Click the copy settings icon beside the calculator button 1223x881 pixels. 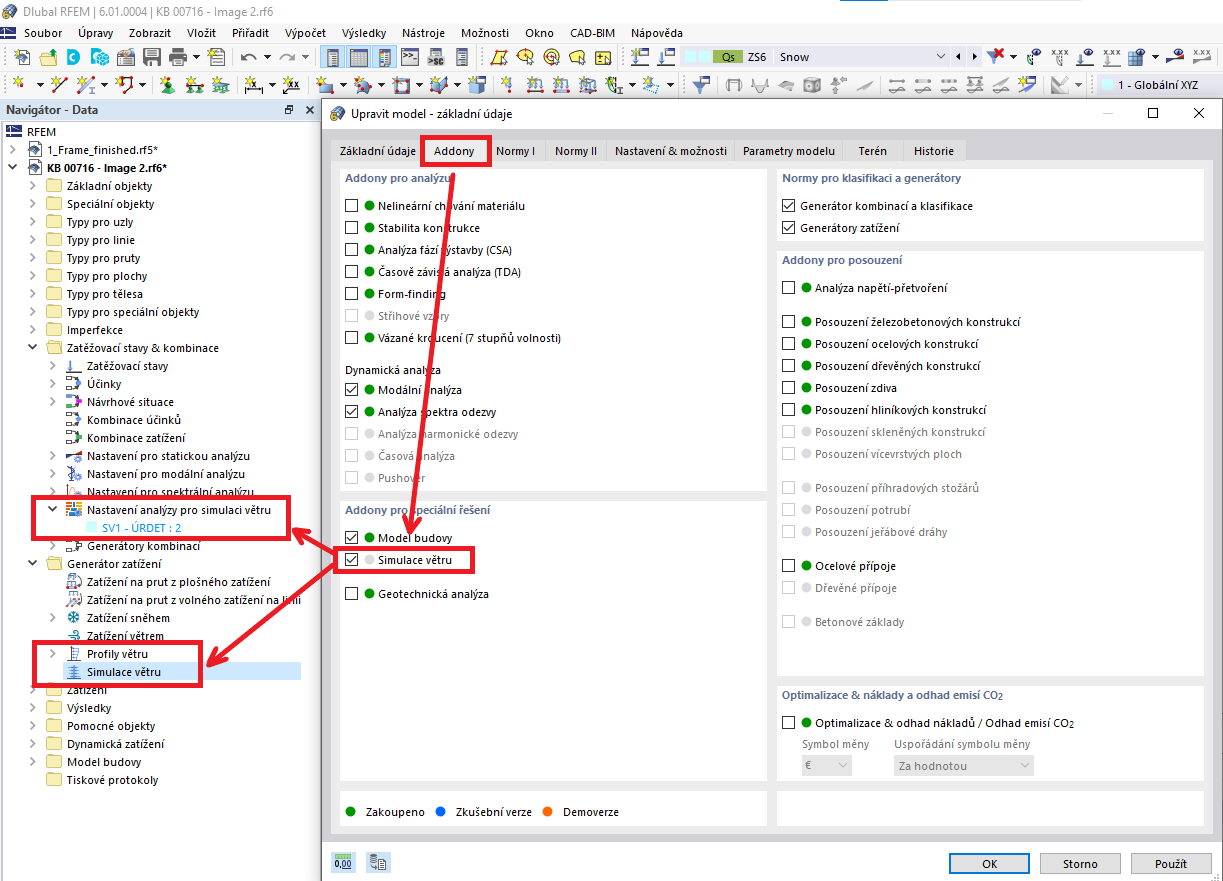(378, 862)
